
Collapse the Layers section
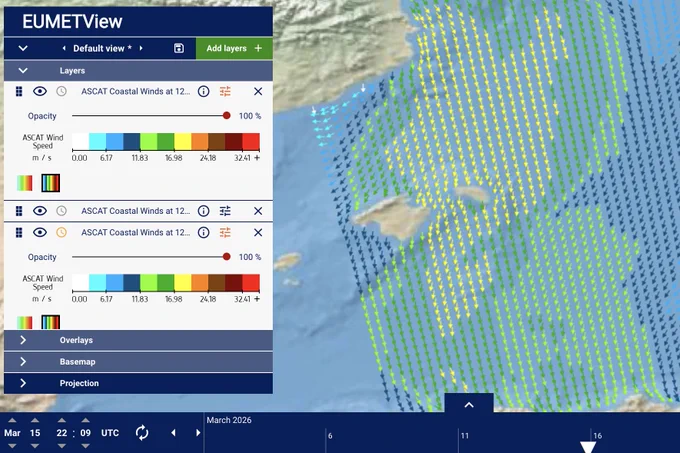point(23,70)
